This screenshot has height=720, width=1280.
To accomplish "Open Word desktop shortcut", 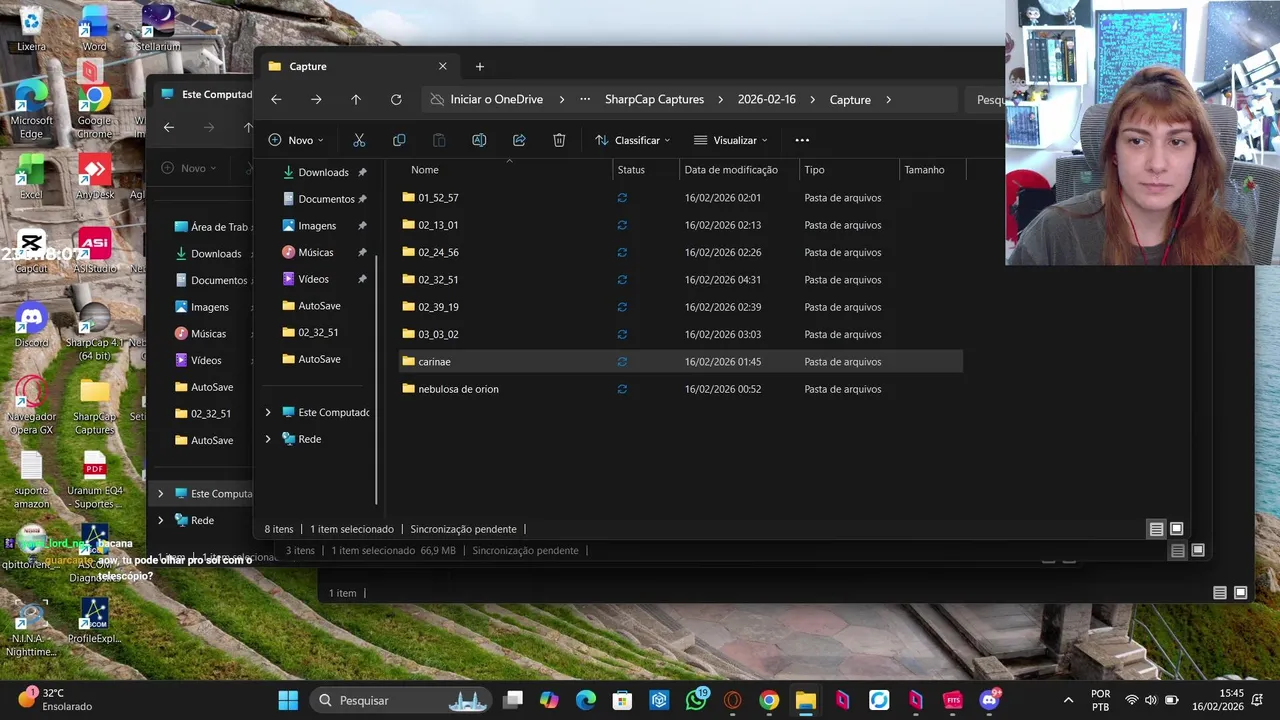I will coord(94,30).
